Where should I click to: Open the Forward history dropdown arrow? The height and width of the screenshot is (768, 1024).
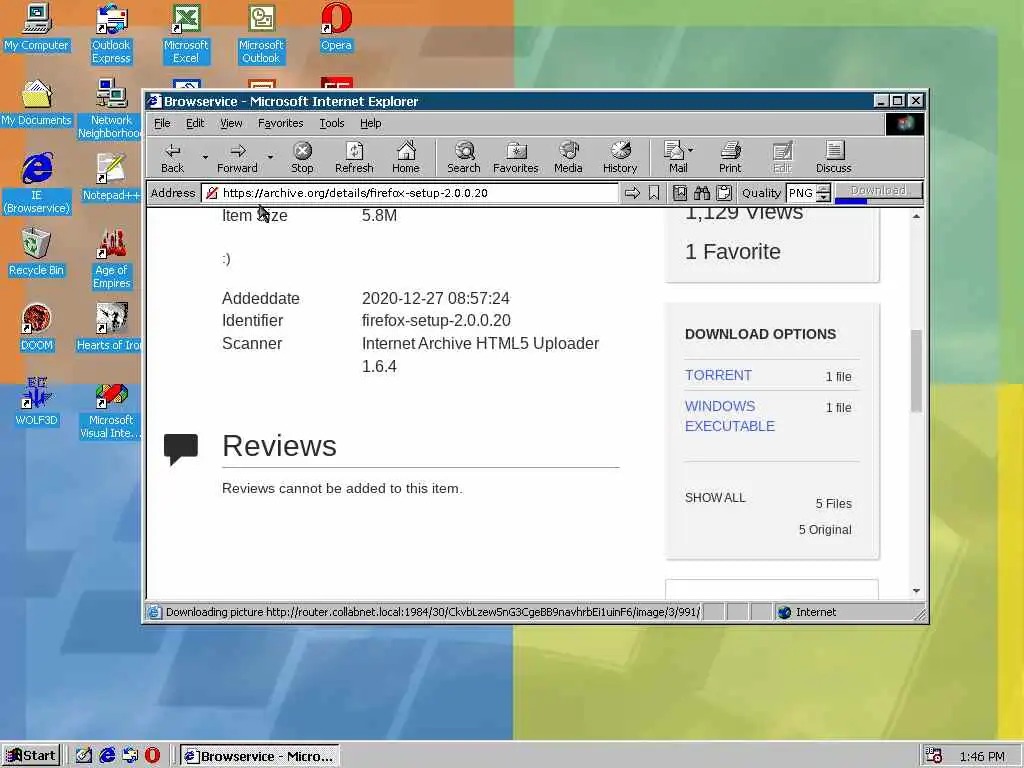pyautogui.click(x=270, y=157)
